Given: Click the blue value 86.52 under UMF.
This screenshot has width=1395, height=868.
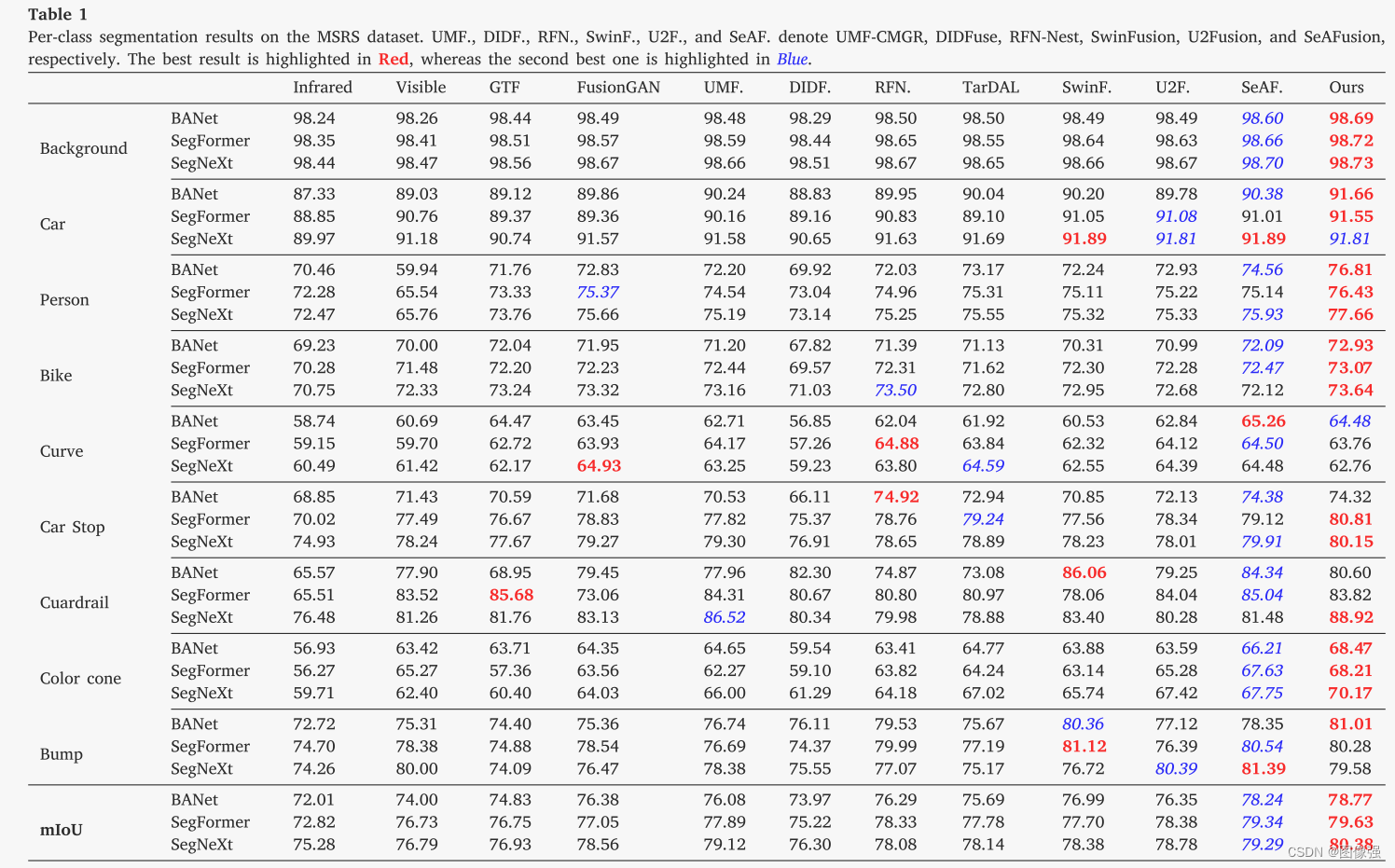Looking at the screenshot, I should [x=725, y=617].
